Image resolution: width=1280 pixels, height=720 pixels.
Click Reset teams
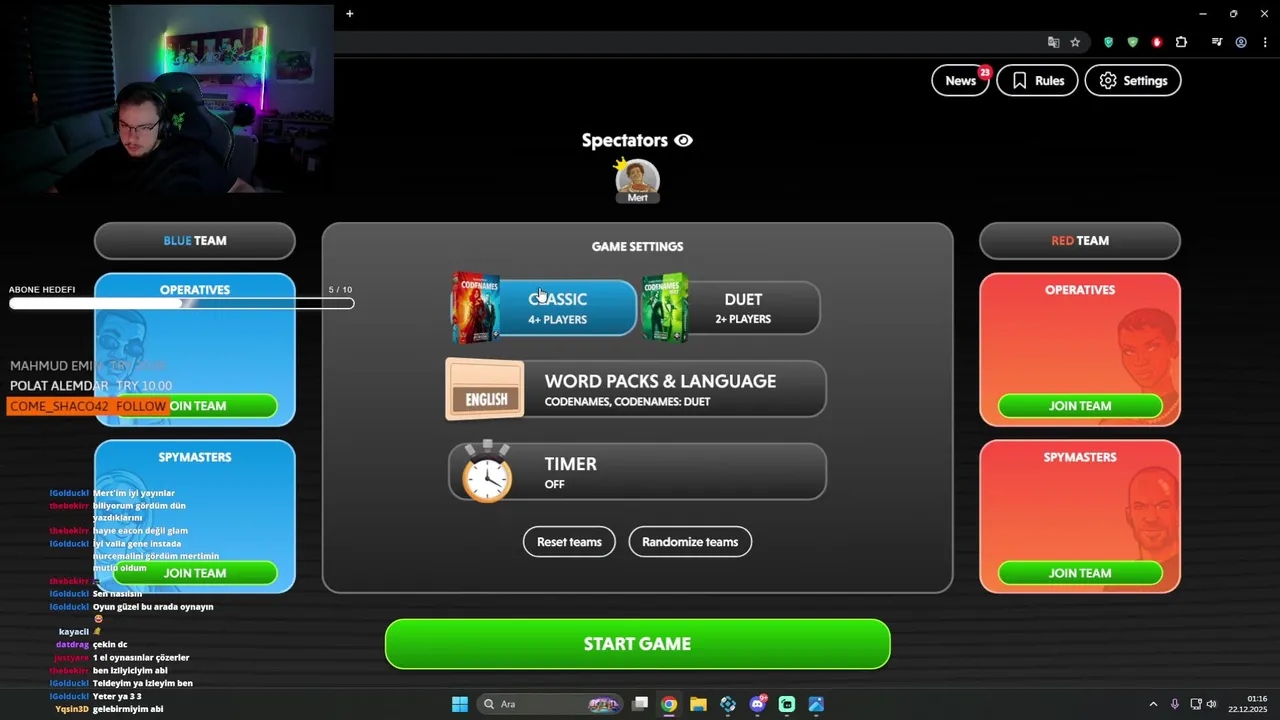pos(569,542)
